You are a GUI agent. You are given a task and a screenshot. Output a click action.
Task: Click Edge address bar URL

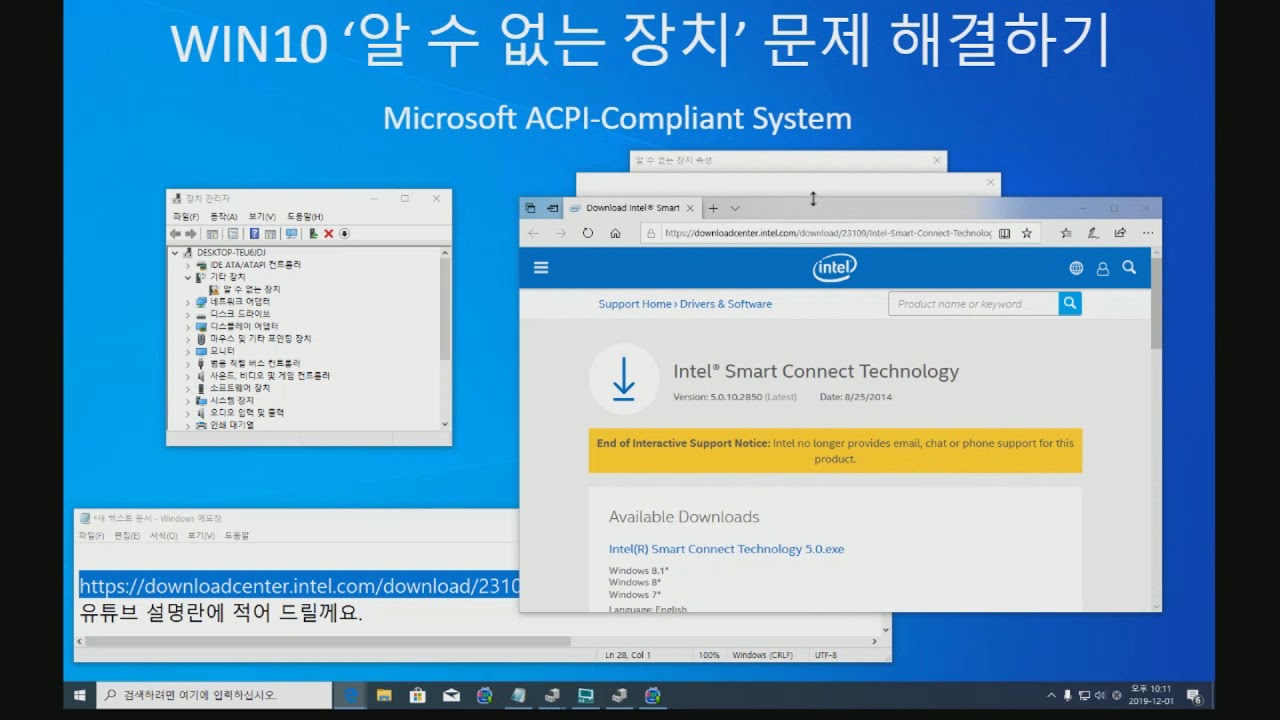827,233
